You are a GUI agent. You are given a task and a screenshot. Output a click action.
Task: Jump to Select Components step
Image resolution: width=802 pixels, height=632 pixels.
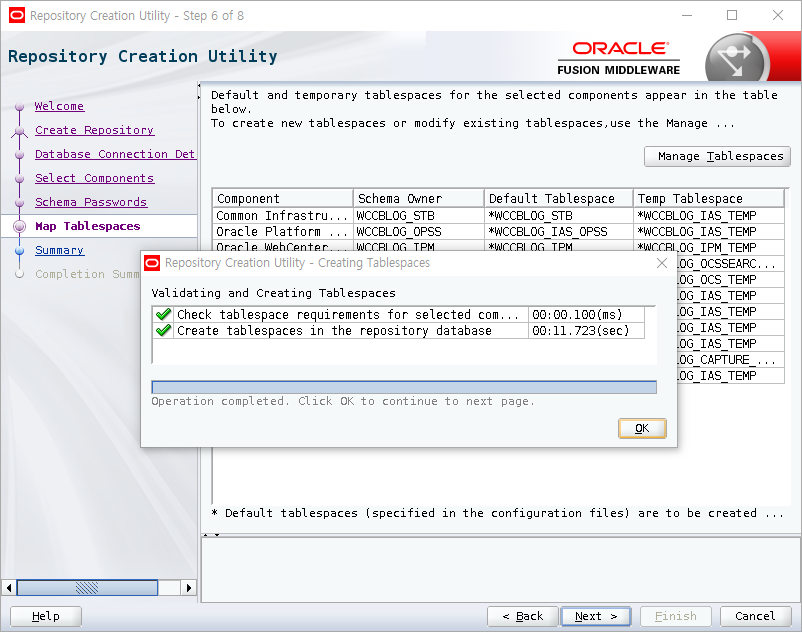(94, 178)
